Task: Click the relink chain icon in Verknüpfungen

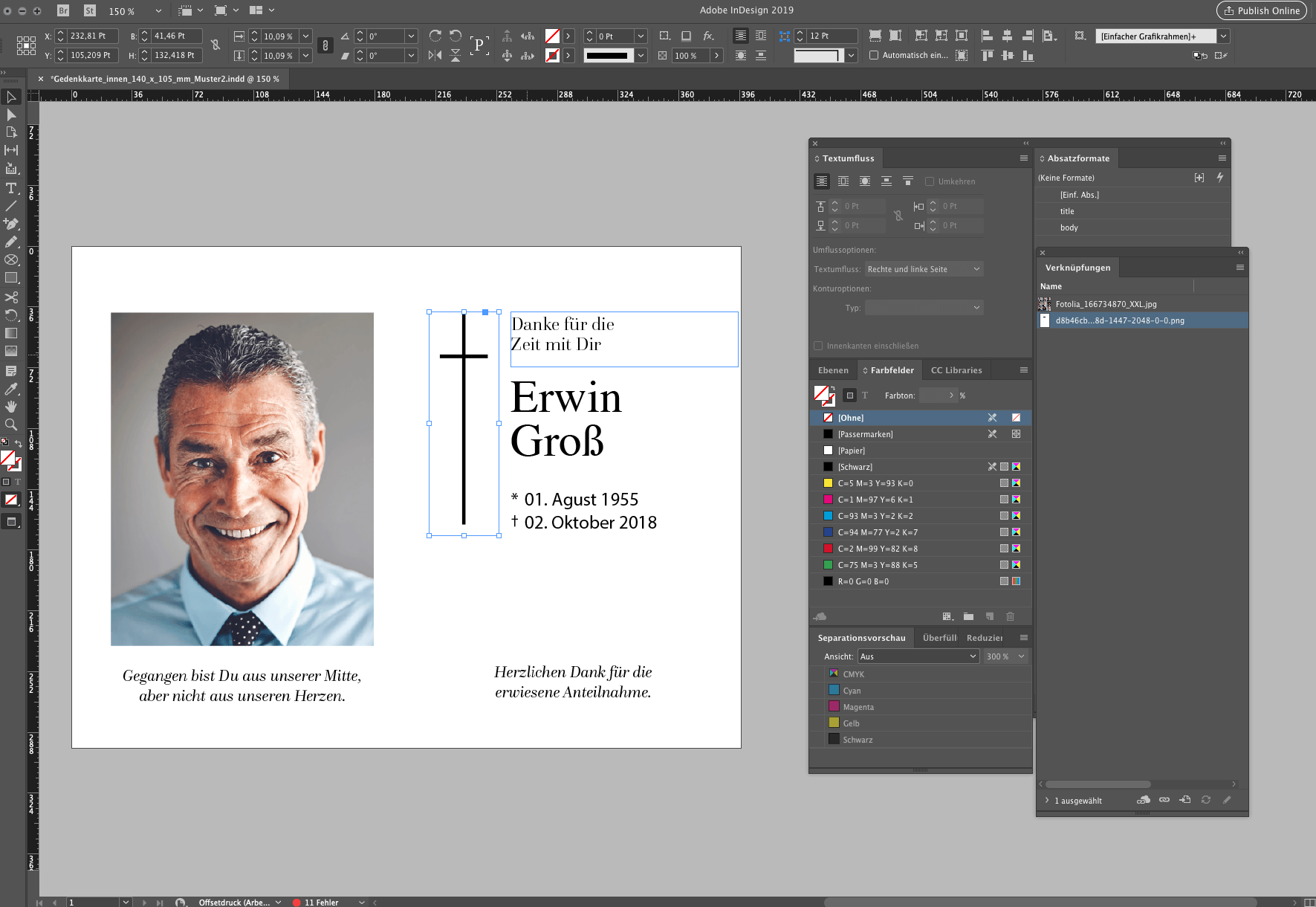Action: pyautogui.click(x=1164, y=800)
